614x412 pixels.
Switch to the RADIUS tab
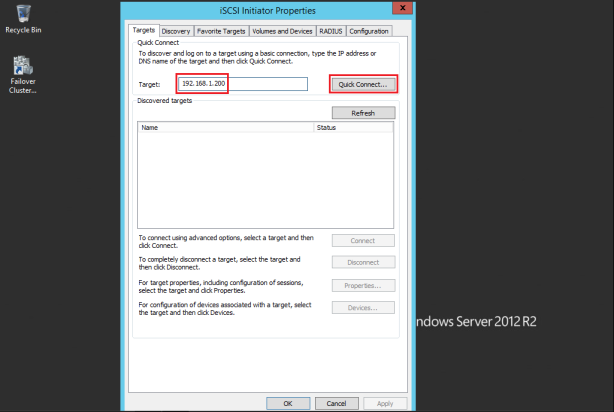331,31
